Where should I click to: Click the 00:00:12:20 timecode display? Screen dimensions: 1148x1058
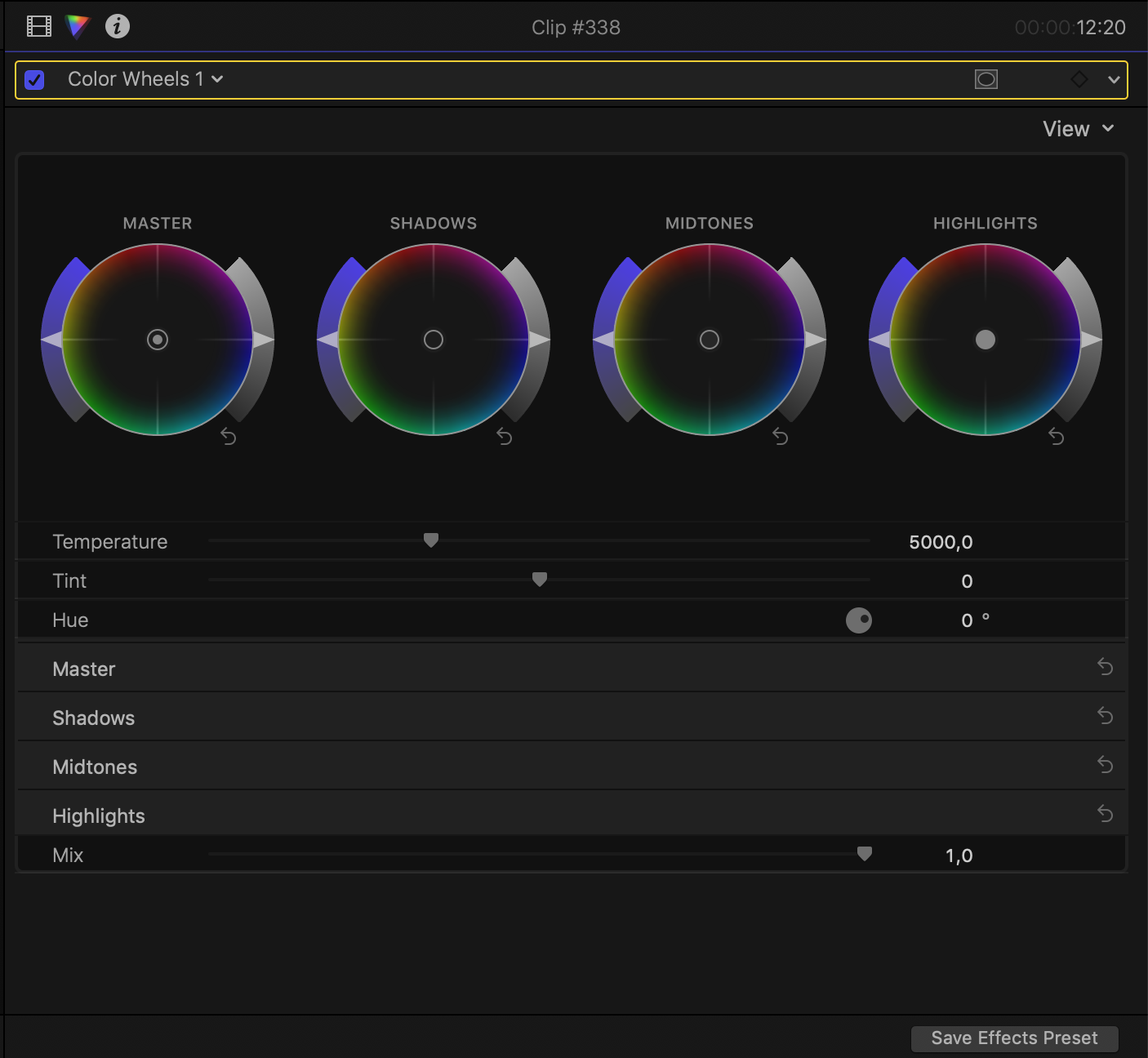(1070, 28)
